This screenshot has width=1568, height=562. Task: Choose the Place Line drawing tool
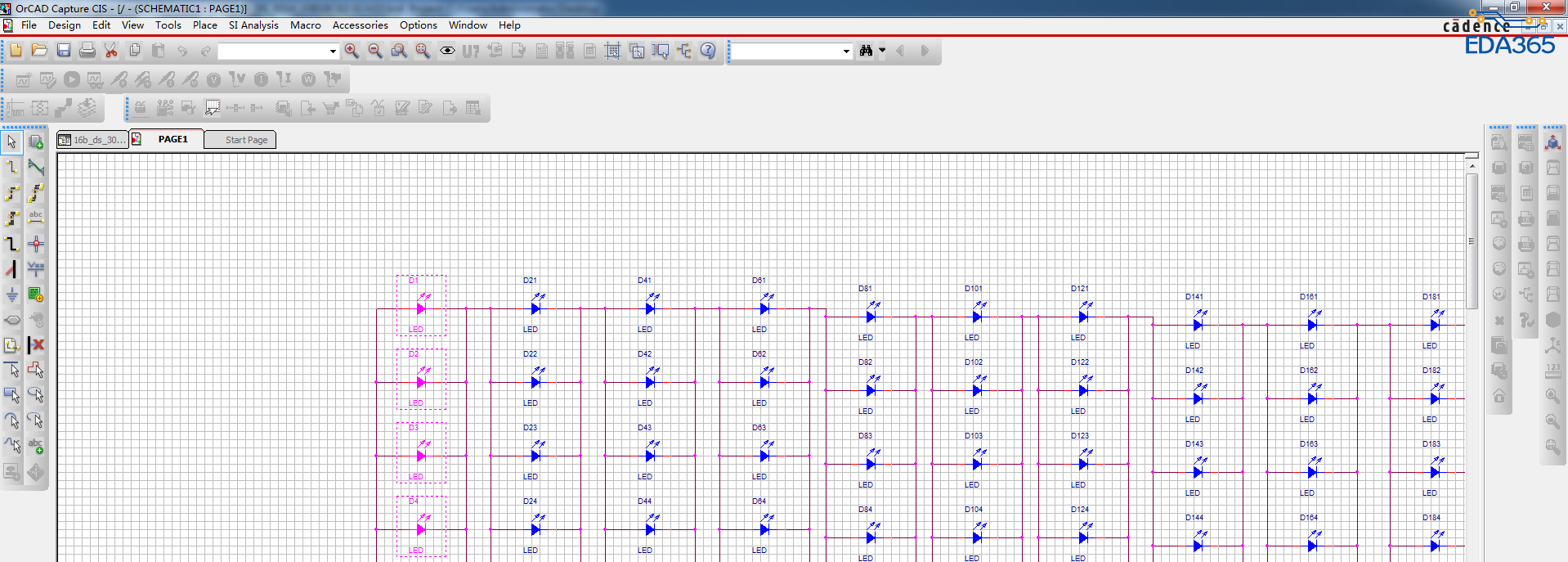[12, 371]
